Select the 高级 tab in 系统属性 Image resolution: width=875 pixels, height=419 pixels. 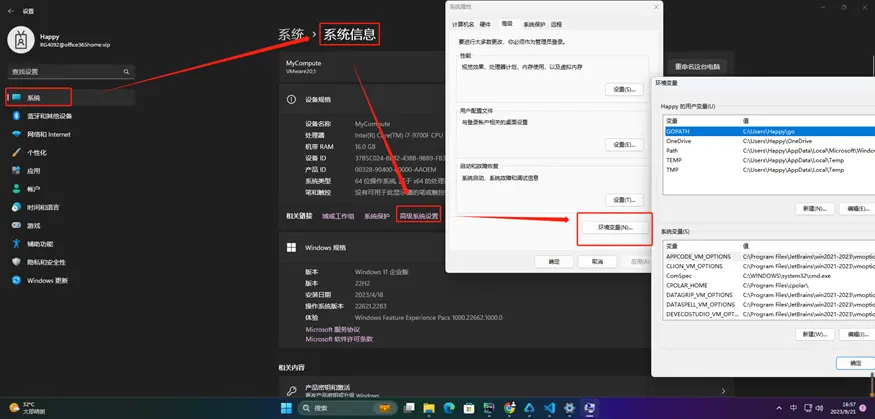pos(507,23)
